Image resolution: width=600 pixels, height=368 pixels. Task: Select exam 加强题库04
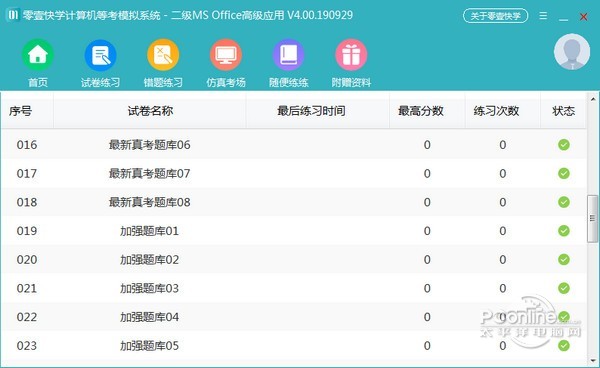tap(150, 317)
